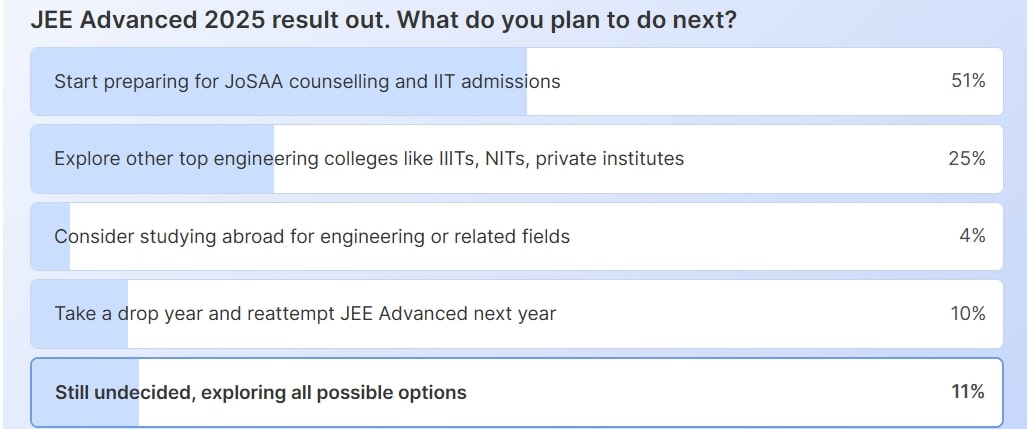
Task: Click the white unfilled area of the drop year bar
Action: pyautogui.click(x=750, y=314)
